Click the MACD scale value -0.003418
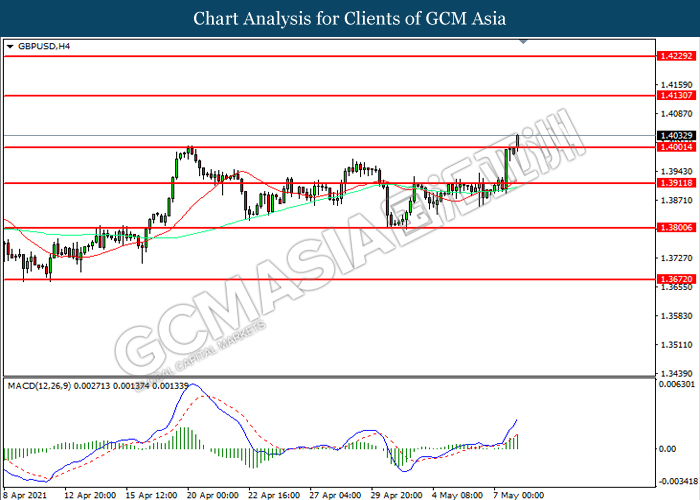Image resolution: width=700 pixels, height=500 pixels. 678,482
